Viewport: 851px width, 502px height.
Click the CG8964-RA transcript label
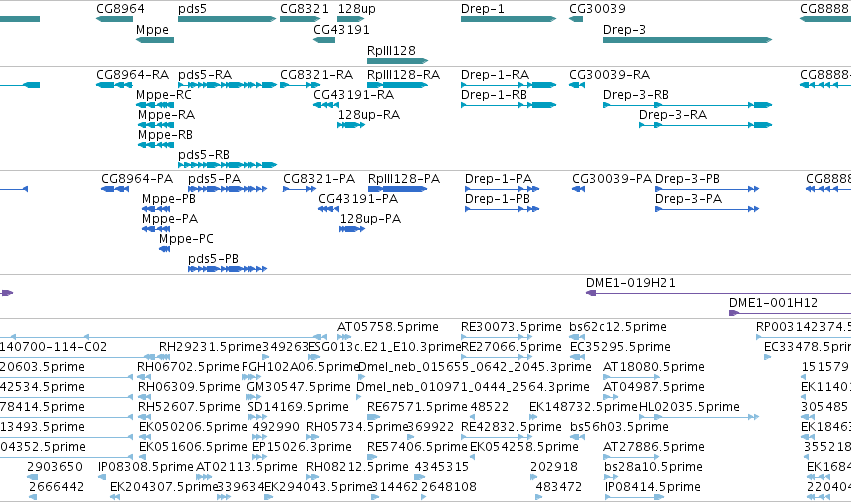click(132, 74)
